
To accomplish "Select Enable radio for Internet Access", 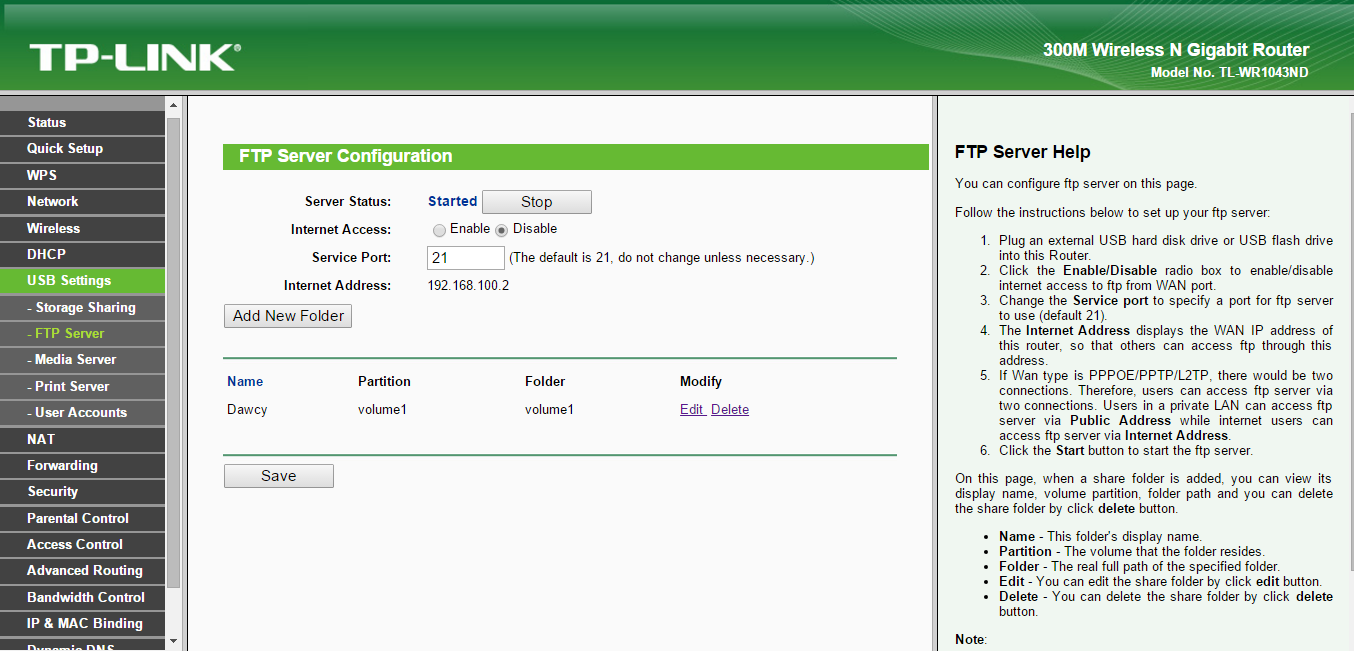I will click(x=439, y=230).
